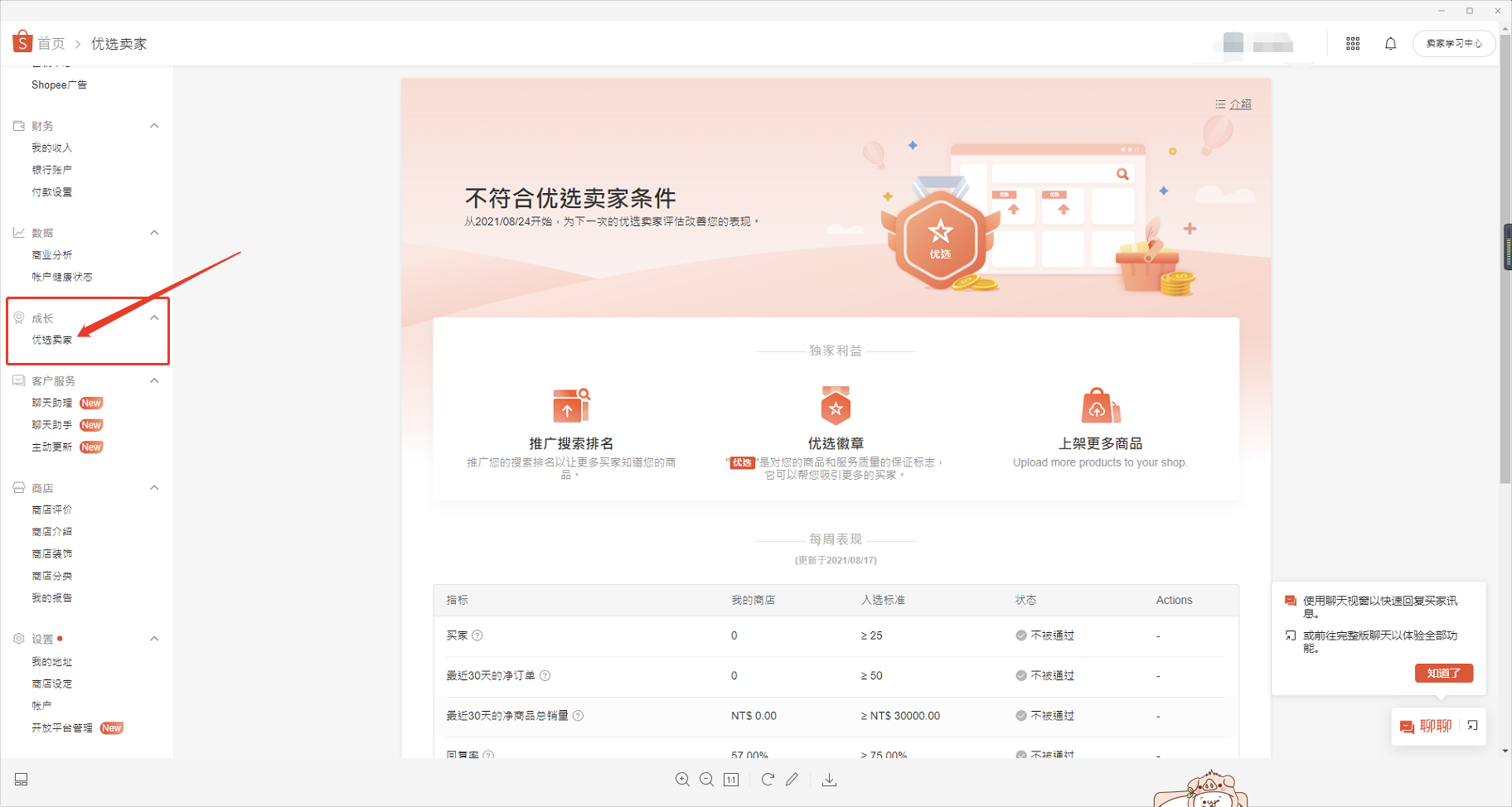Collapse the 设置 section chevron
Screen dimensions: 1512x807
pos(154,639)
